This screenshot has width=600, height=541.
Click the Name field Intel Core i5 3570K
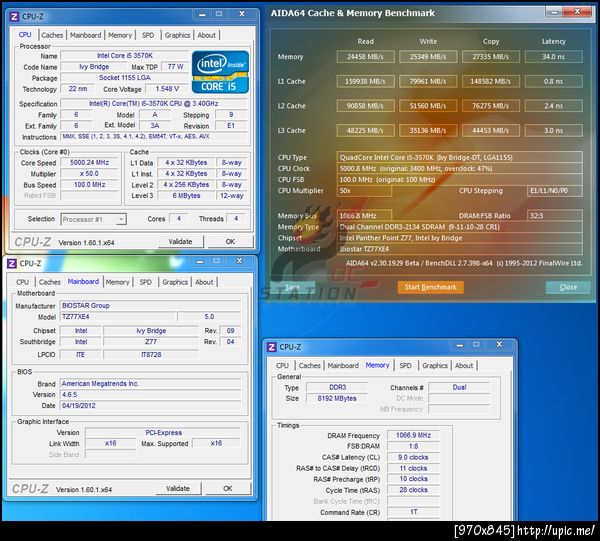point(125,56)
